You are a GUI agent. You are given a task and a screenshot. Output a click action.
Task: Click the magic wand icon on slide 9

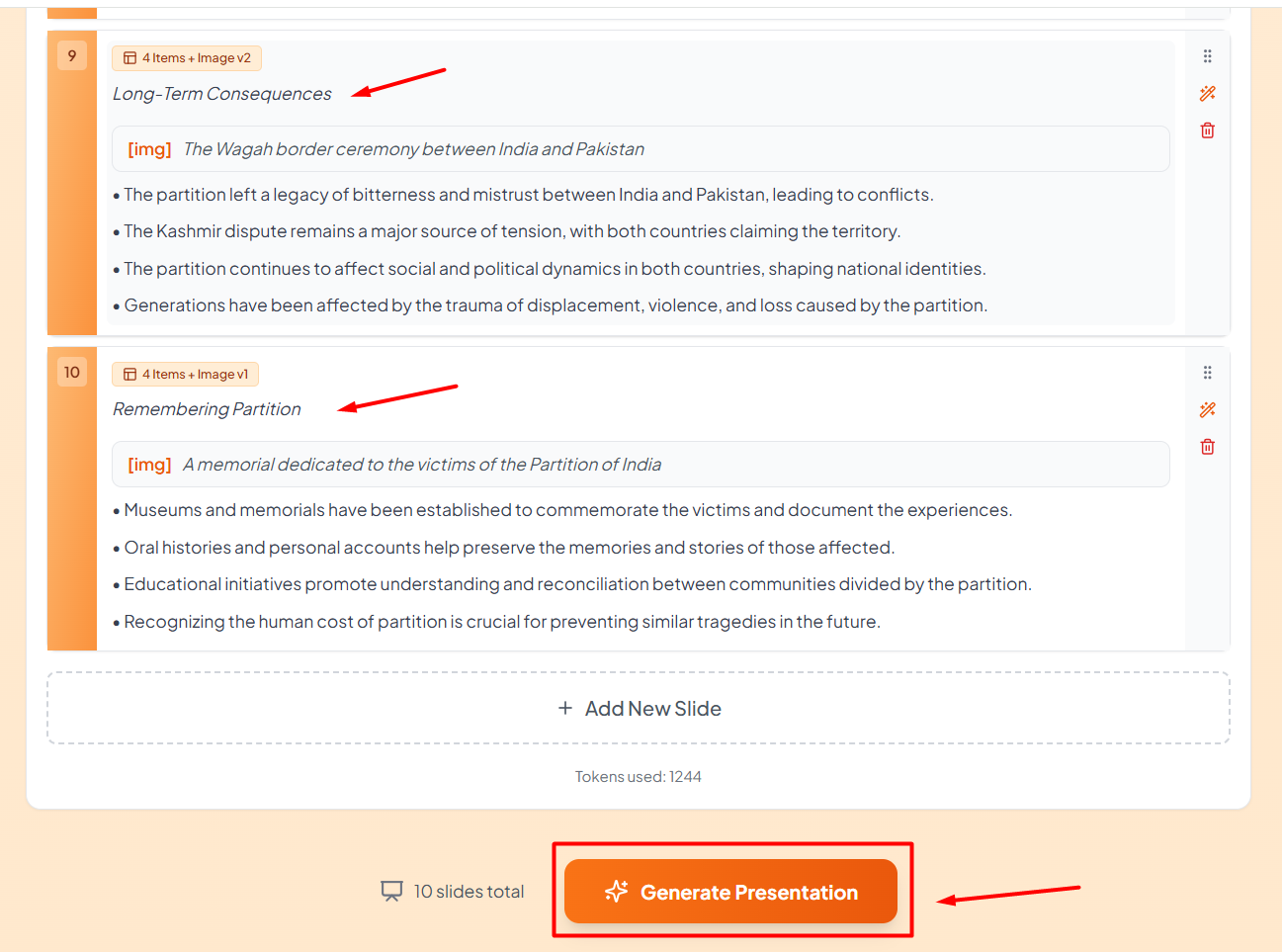coord(1207,94)
